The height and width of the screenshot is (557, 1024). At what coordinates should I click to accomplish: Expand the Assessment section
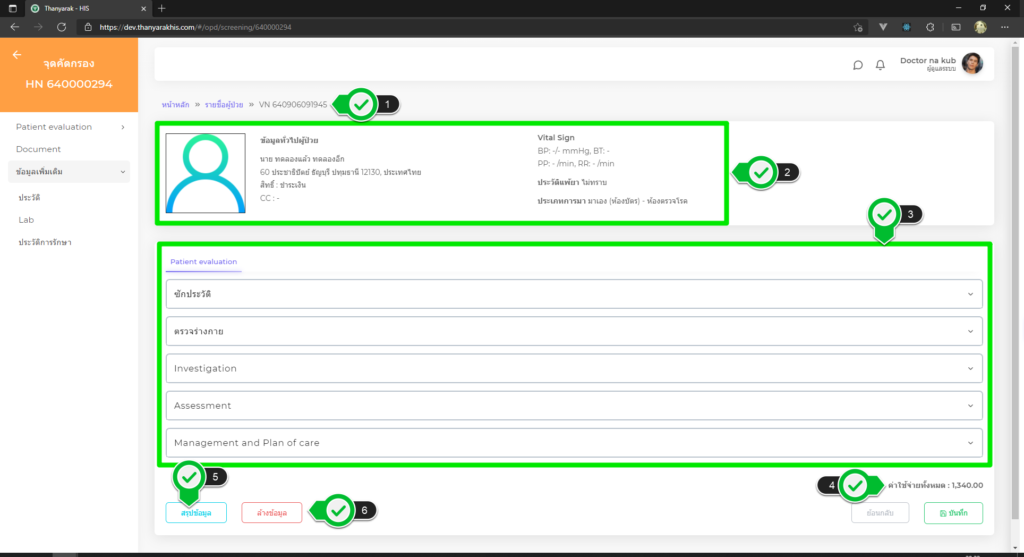573,405
